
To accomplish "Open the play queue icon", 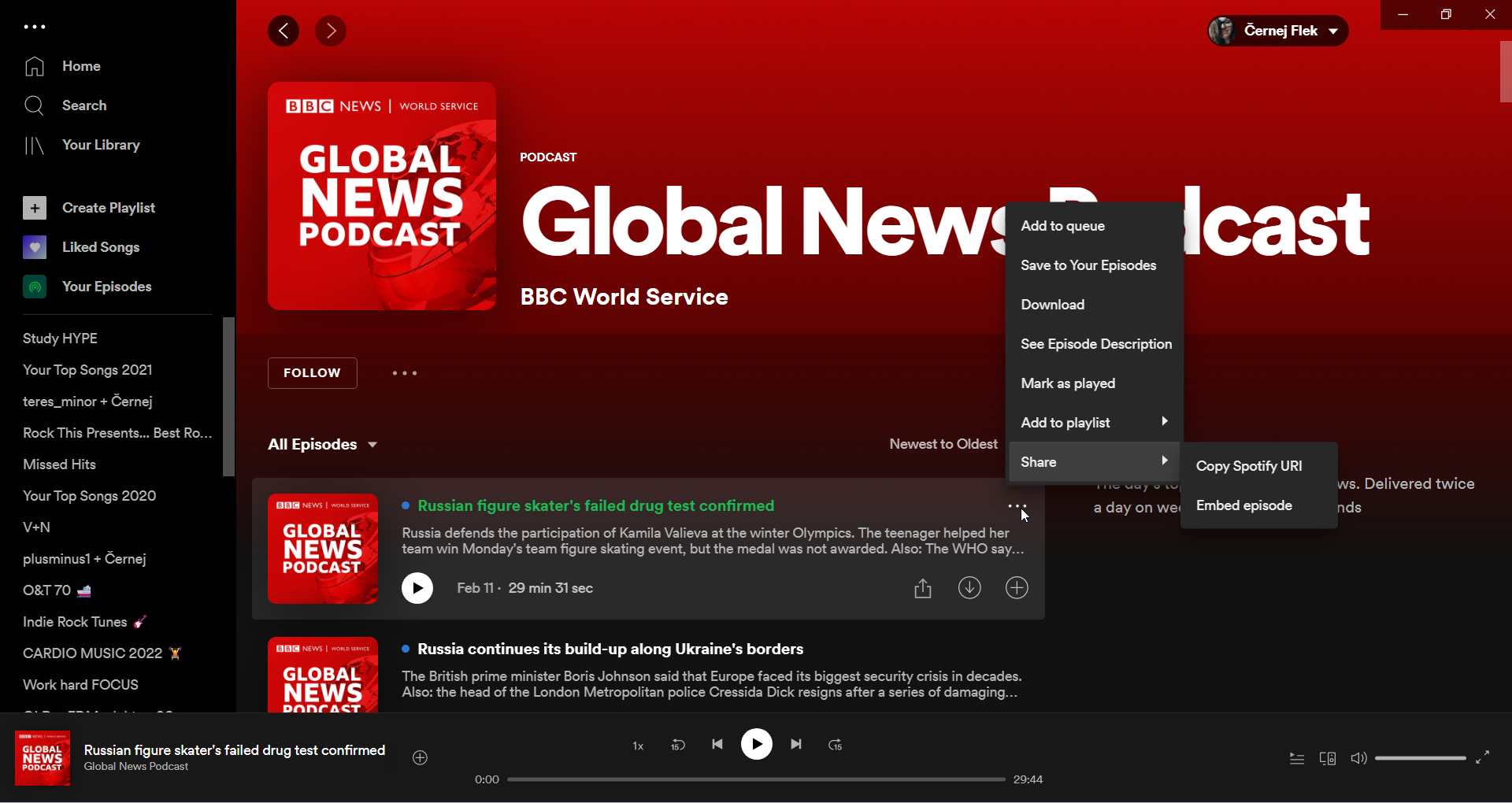I will coord(1296,758).
